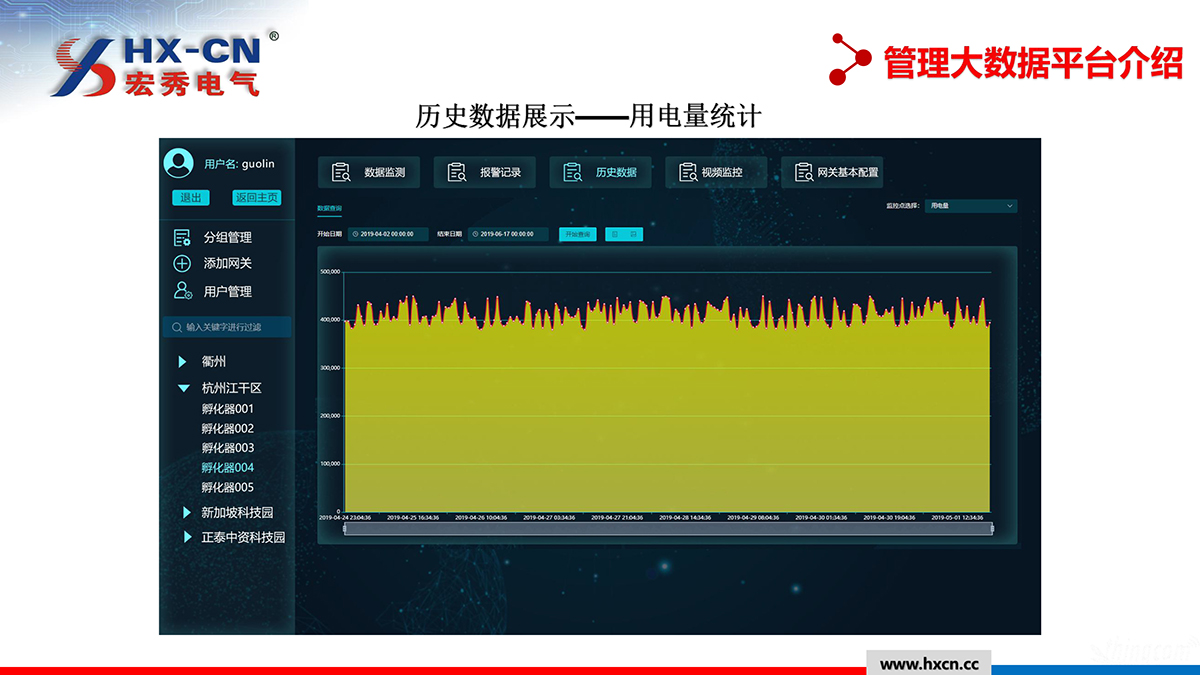Select 孵化器002 in the device tree
Screen dimensions: 1200x675
(x=228, y=428)
